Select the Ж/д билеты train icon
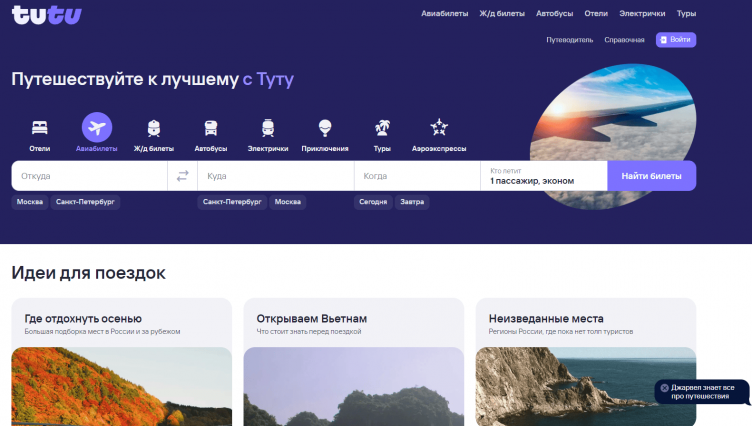Image resolution: width=752 pixels, height=426 pixels. 154,128
